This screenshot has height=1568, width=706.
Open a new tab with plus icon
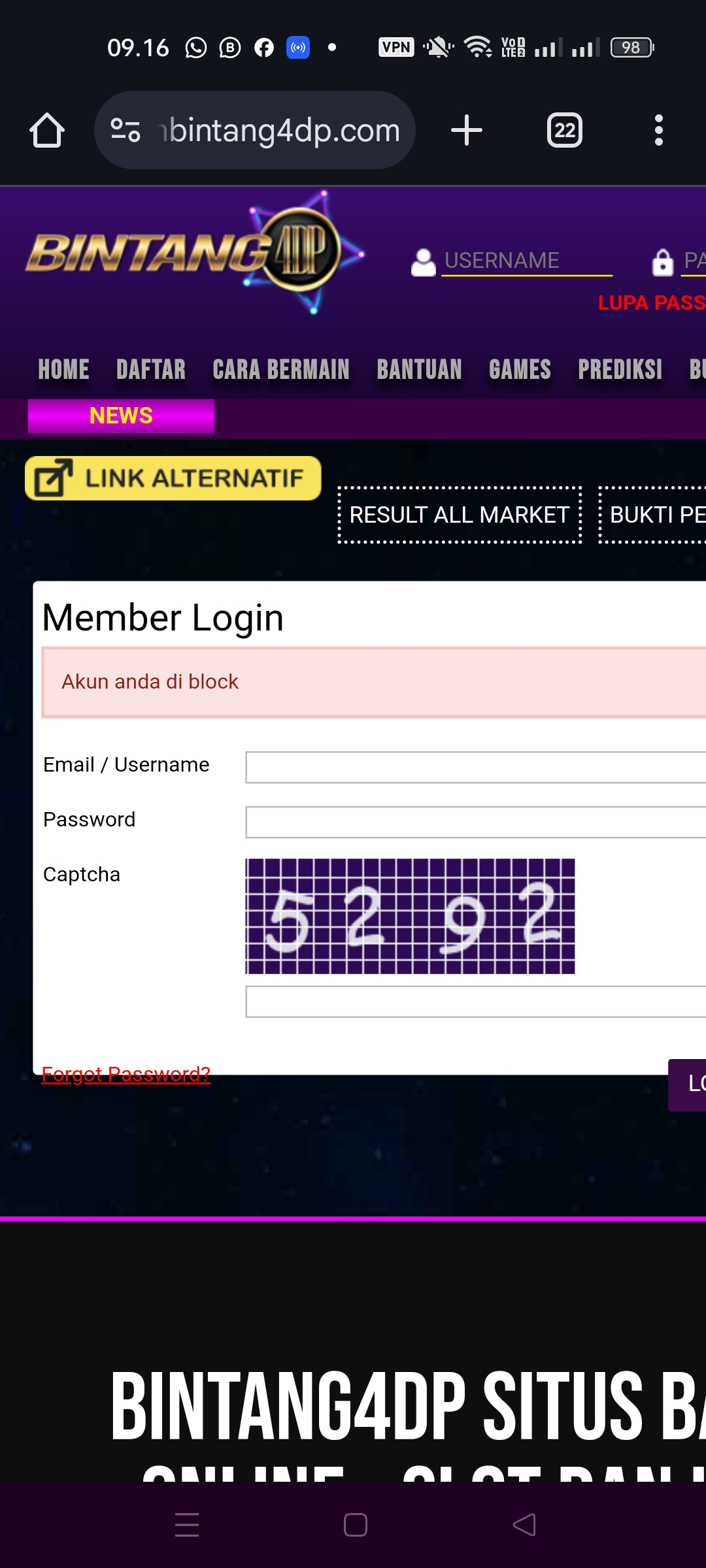pos(467,130)
